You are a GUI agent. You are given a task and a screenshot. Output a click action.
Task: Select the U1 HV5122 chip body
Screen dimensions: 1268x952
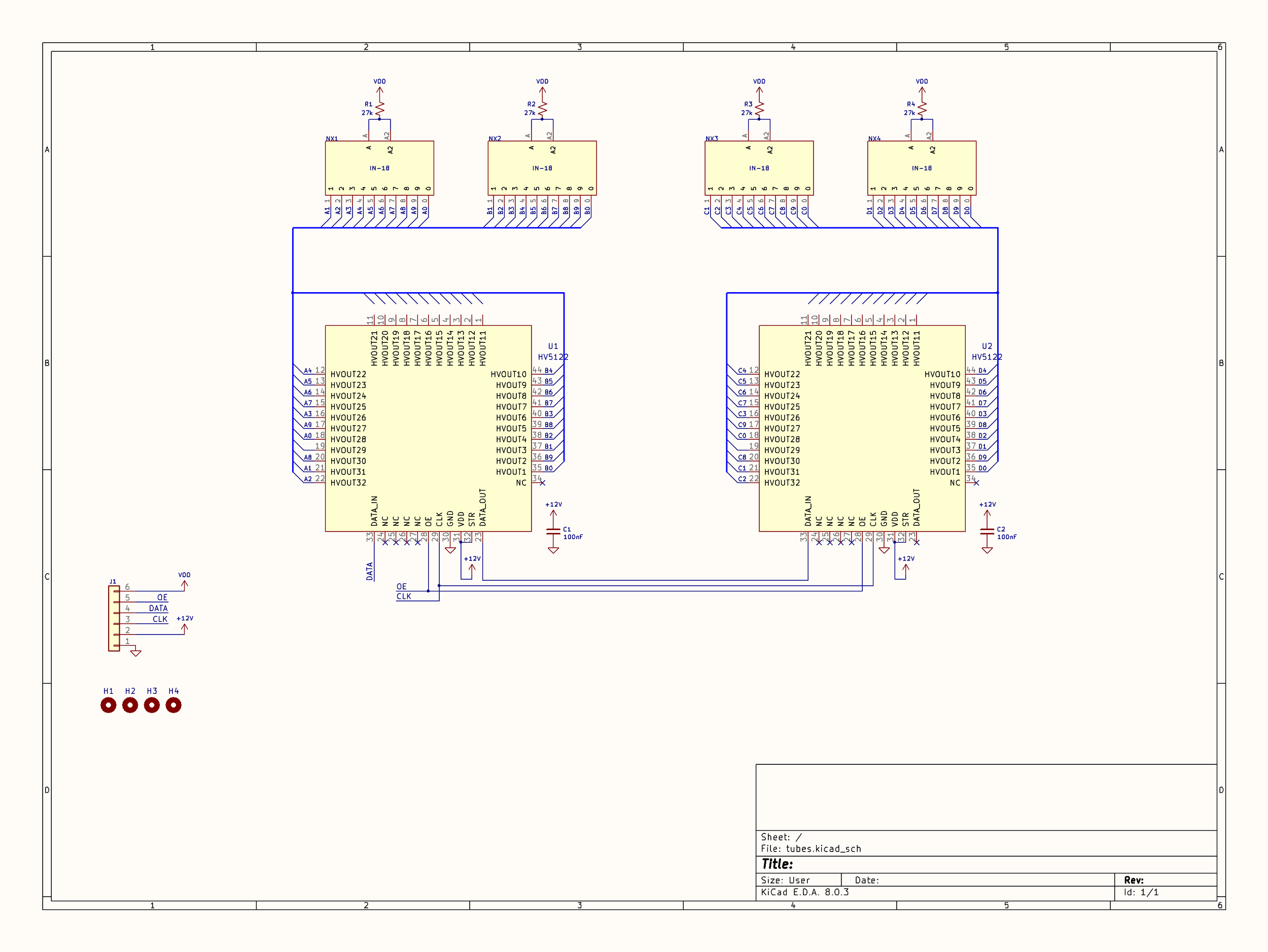428,428
